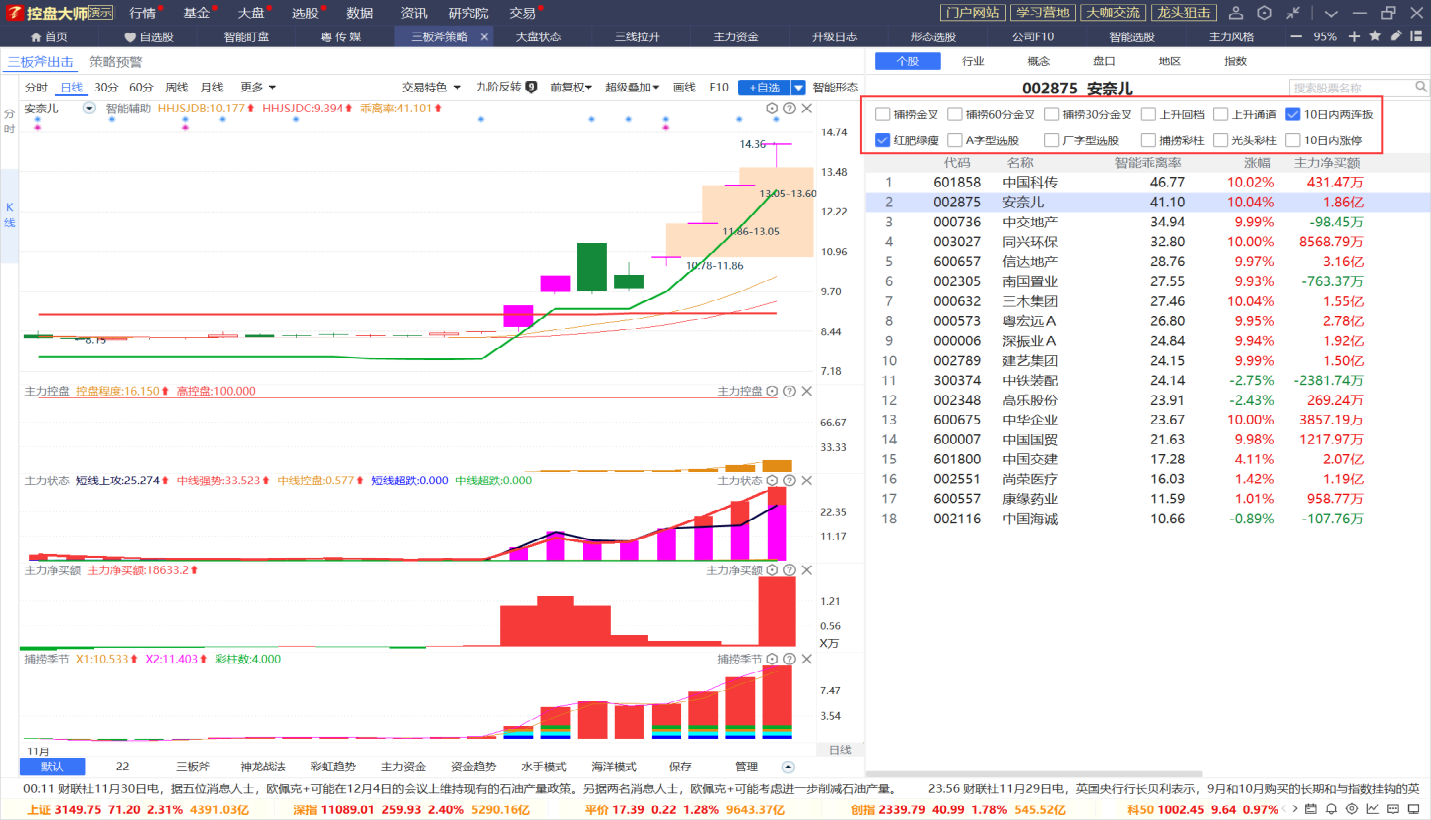Enable the 捕捞60分金叉 checkbox
Viewport: 1431px width, 820px height.
pyautogui.click(x=955, y=114)
